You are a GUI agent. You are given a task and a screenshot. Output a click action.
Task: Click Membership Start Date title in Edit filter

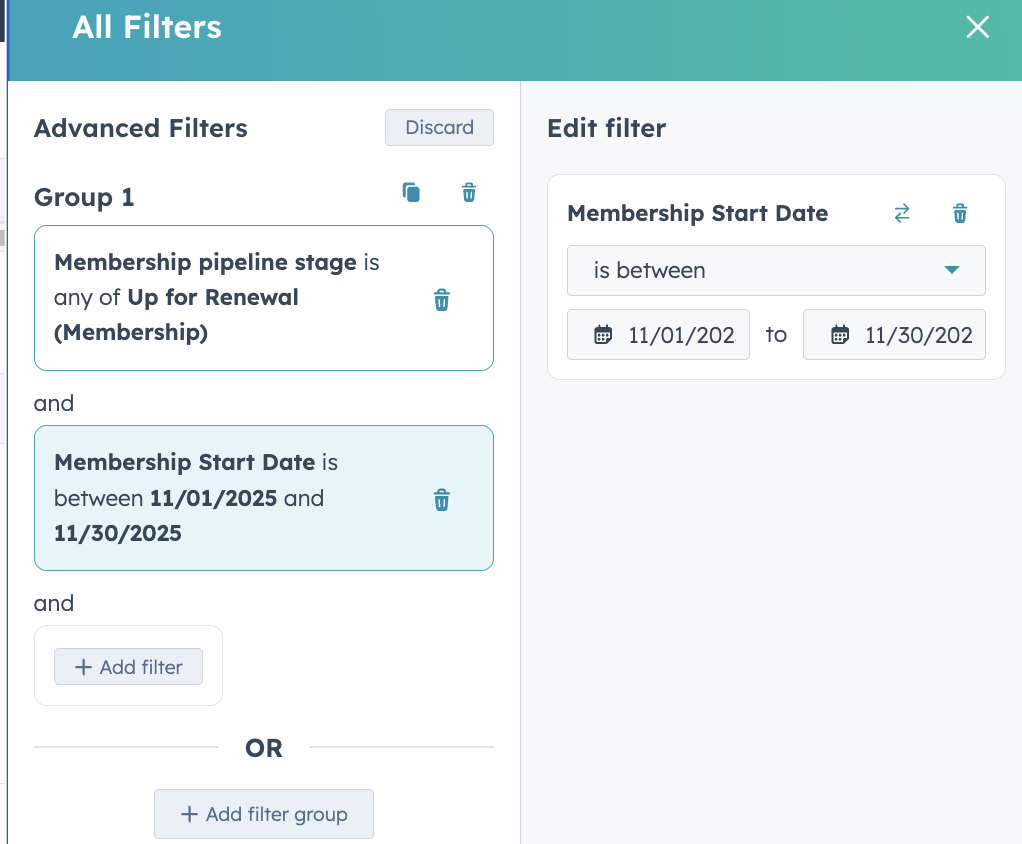(697, 213)
